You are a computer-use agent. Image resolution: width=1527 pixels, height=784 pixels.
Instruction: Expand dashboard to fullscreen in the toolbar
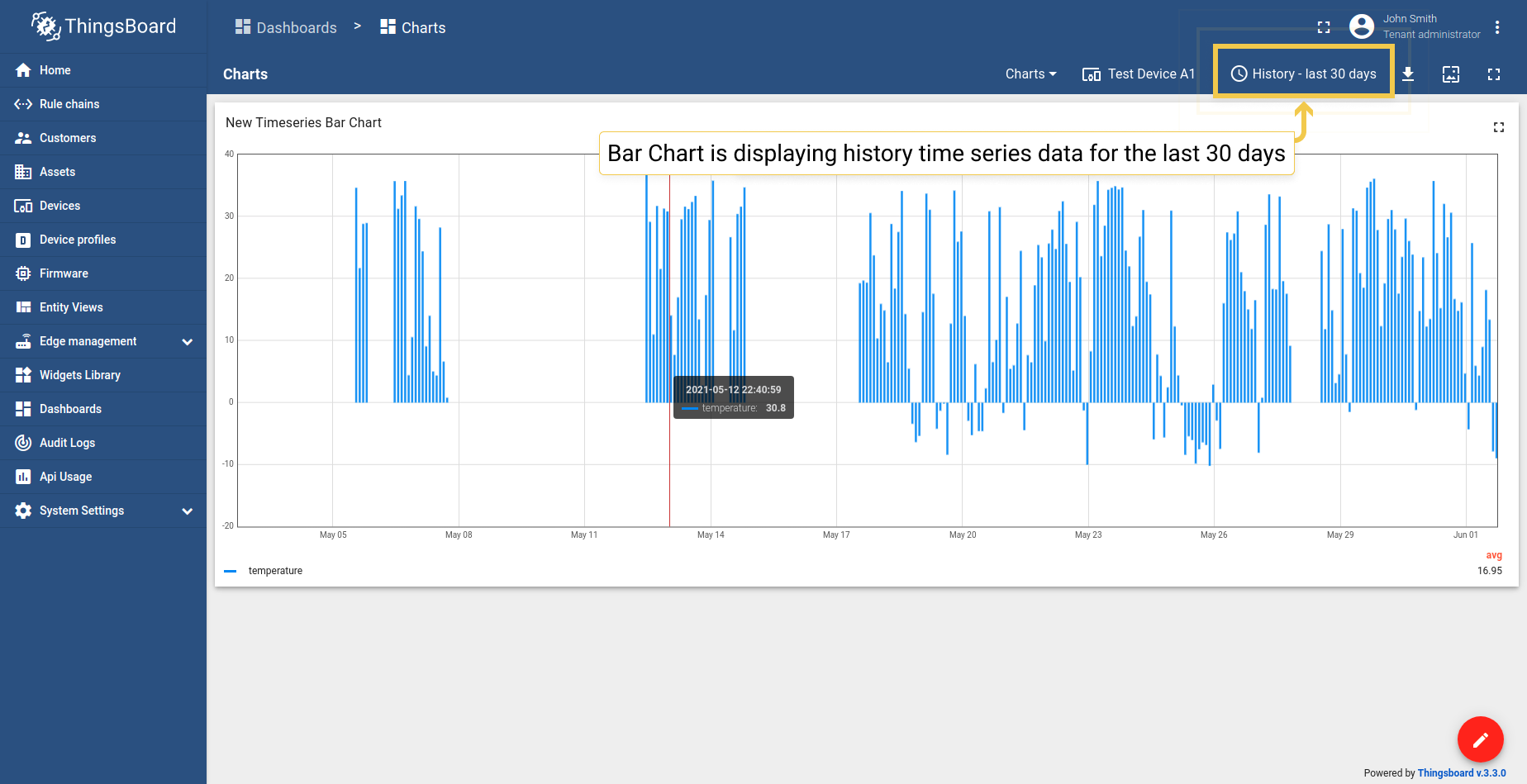click(x=1493, y=74)
